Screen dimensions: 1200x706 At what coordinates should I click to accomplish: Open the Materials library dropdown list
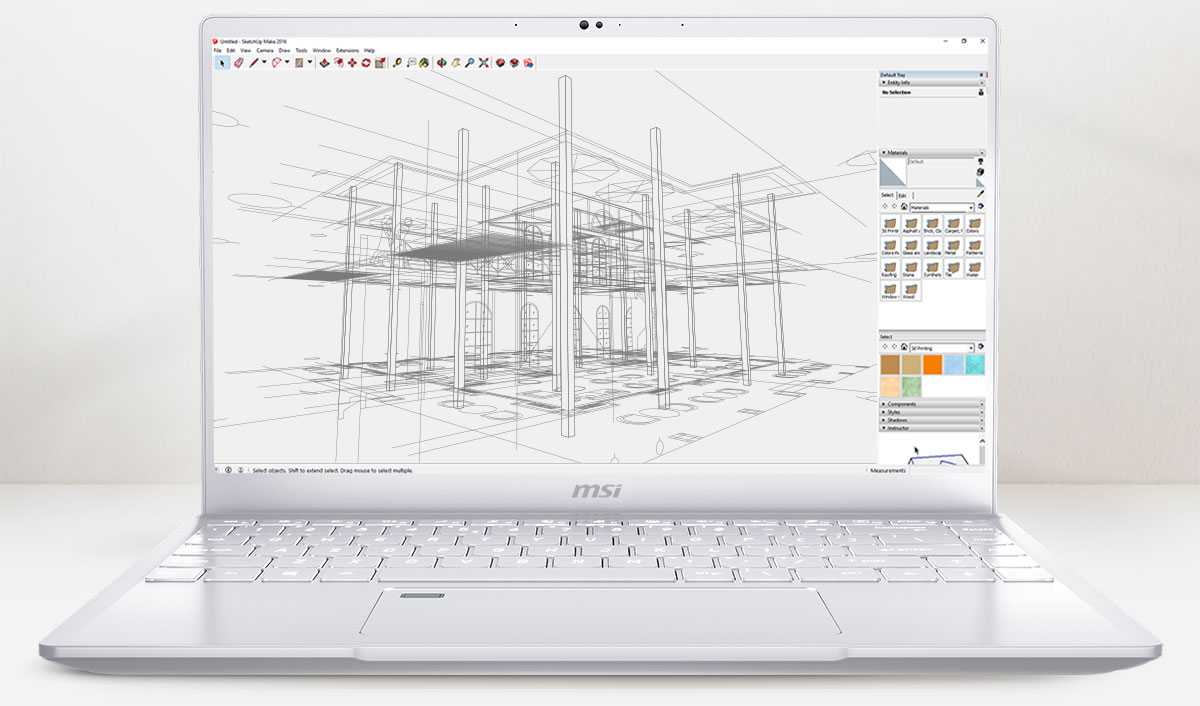coord(970,207)
